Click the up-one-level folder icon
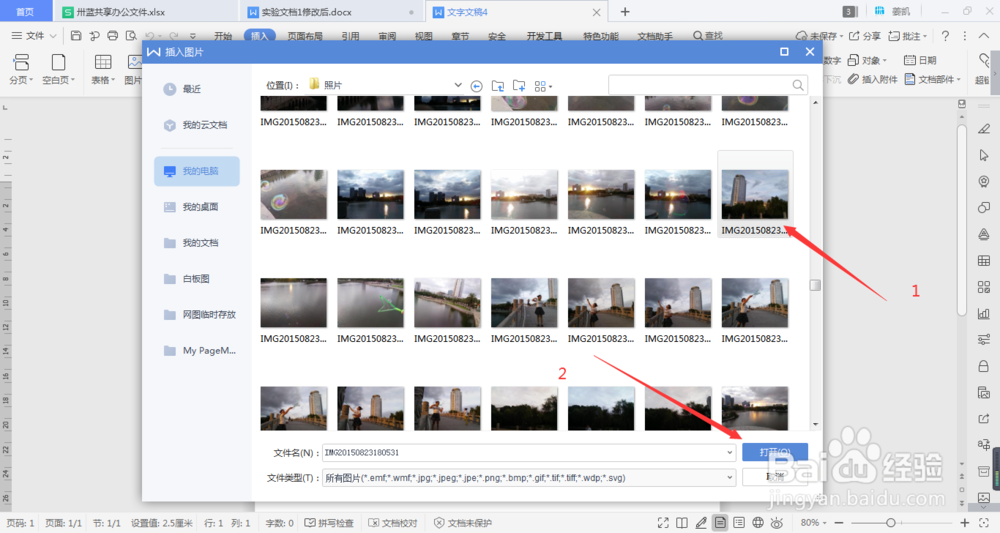The width and height of the screenshot is (1000, 533). coord(497,85)
